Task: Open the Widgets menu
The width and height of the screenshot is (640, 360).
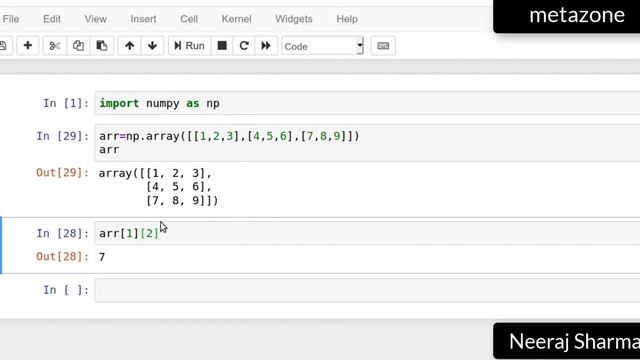Action: click(x=294, y=19)
